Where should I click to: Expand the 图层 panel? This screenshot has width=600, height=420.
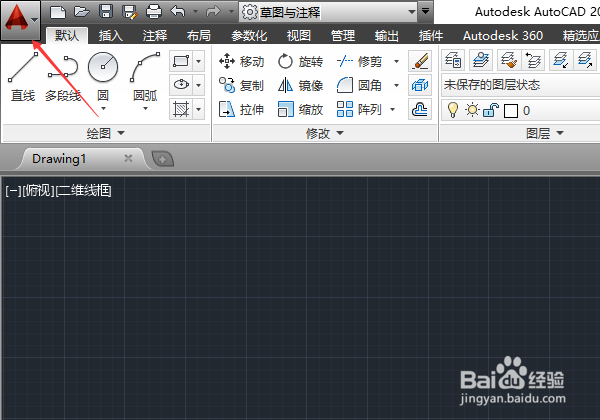click(x=545, y=133)
